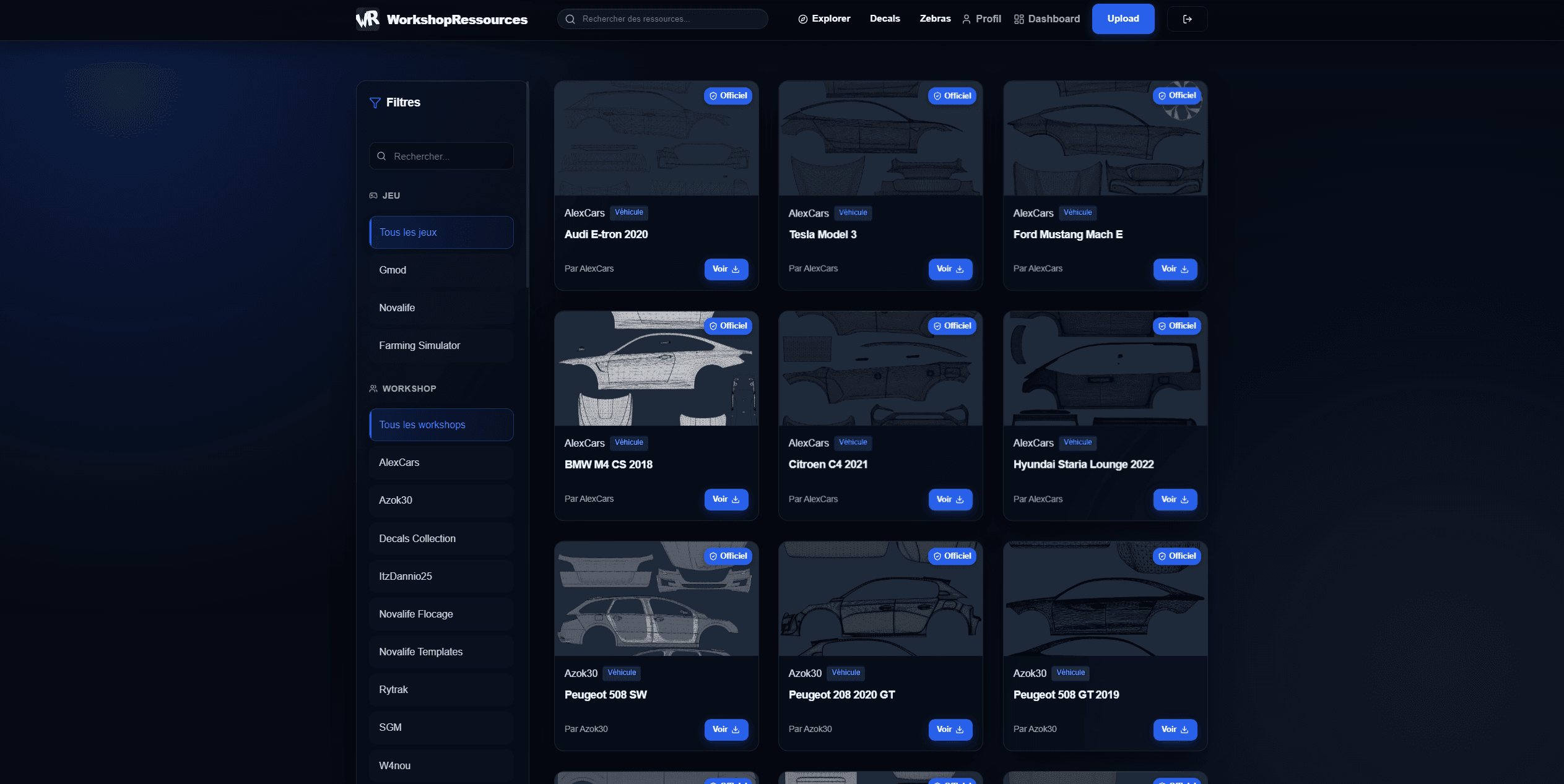1564x784 pixels.
Task: Click the Officiel badge on Tesla Model 3
Action: [952, 96]
